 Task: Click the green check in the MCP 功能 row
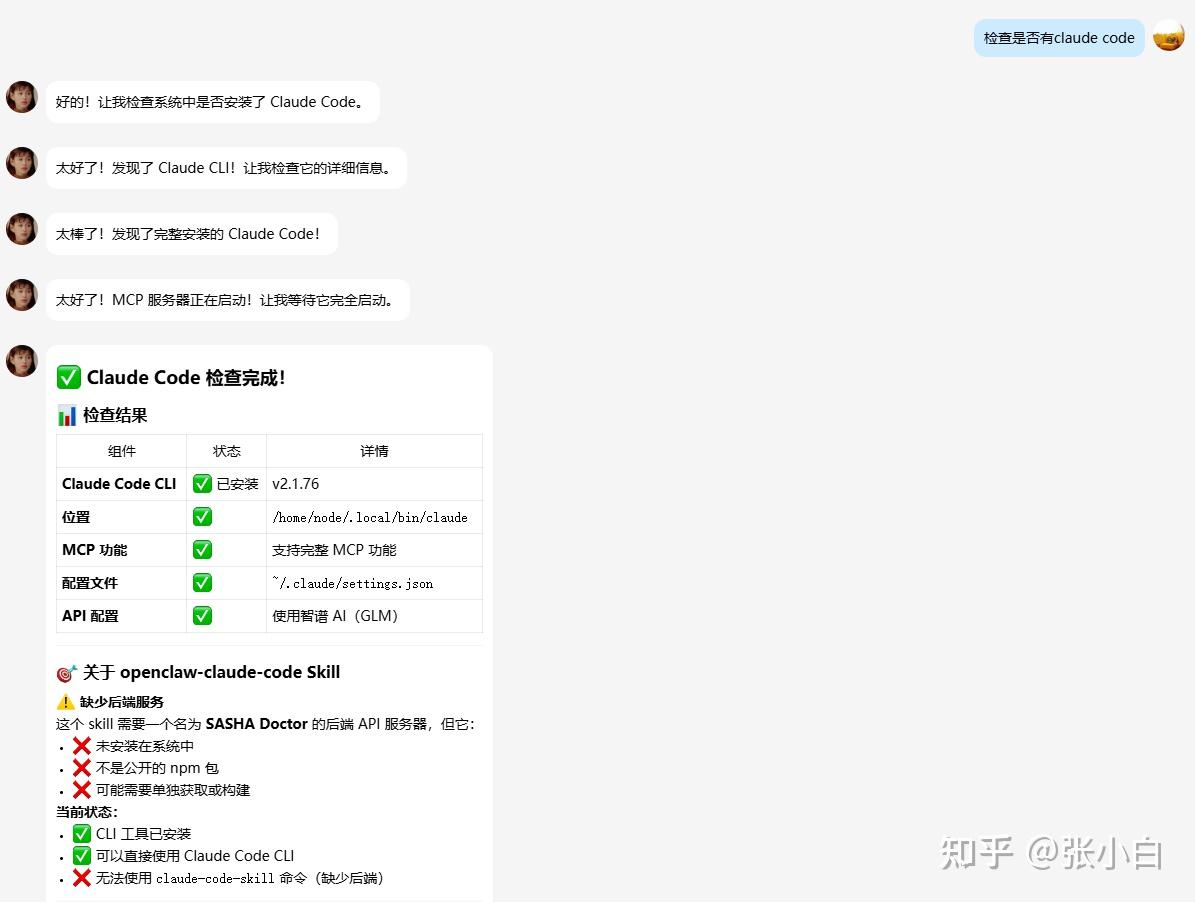tap(202, 549)
